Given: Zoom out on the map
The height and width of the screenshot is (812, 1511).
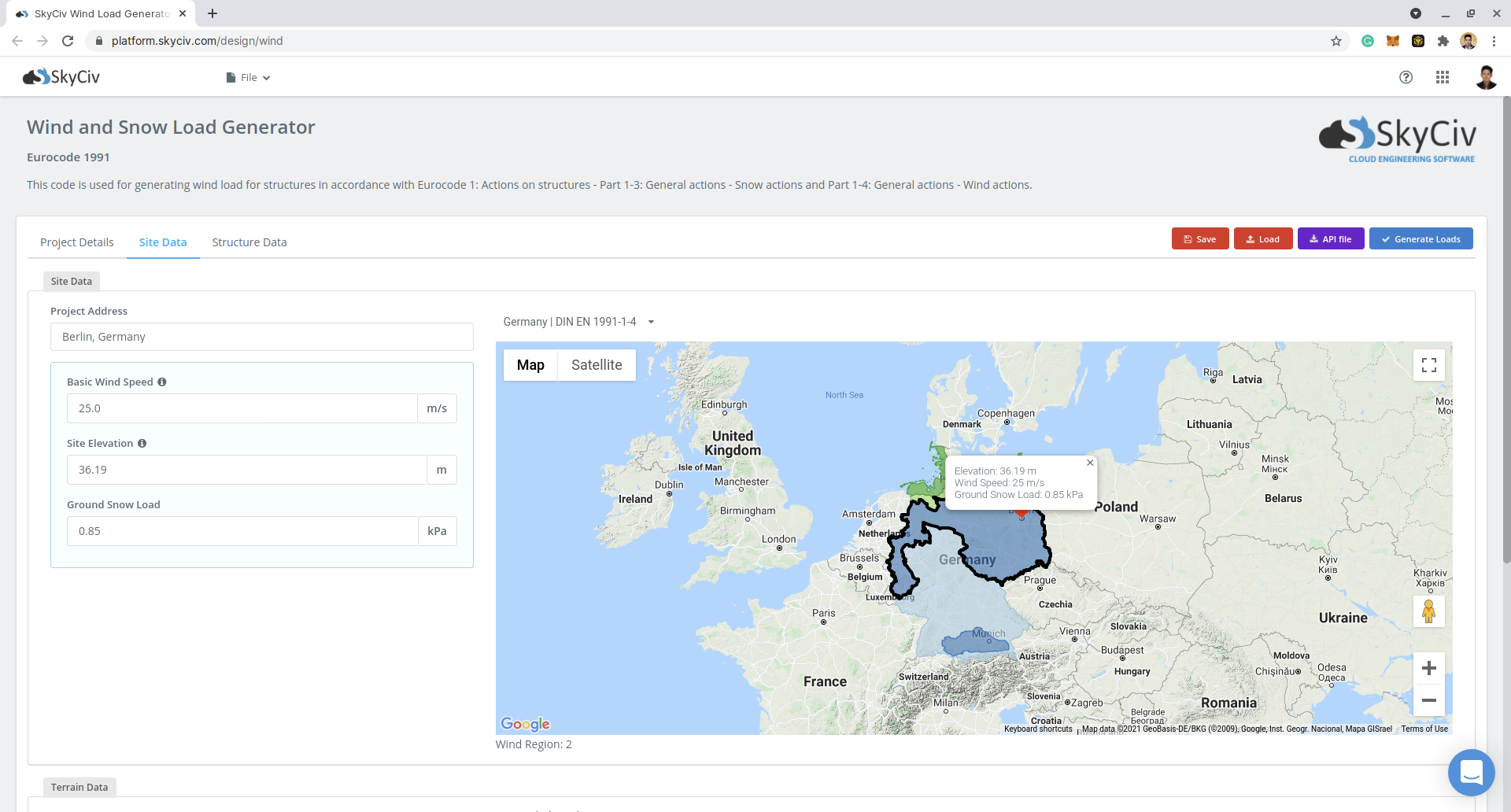Looking at the screenshot, I should click(x=1428, y=699).
